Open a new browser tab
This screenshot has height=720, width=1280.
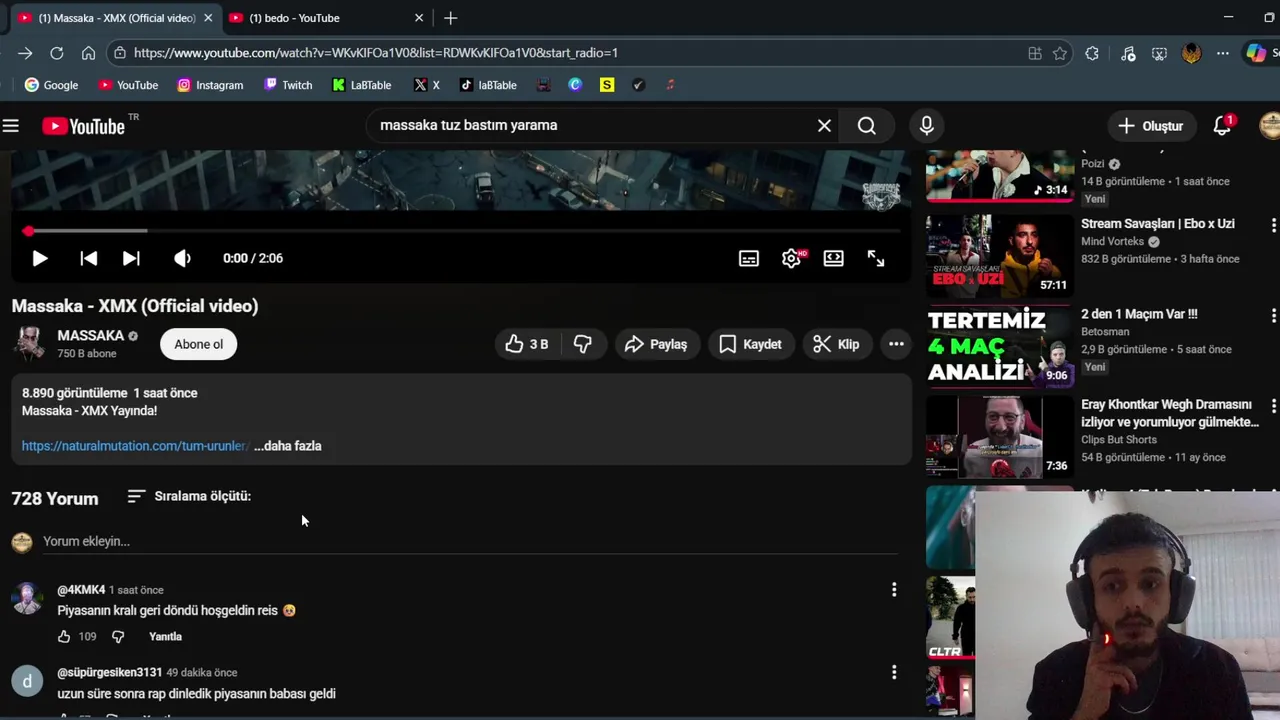(x=451, y=18)
